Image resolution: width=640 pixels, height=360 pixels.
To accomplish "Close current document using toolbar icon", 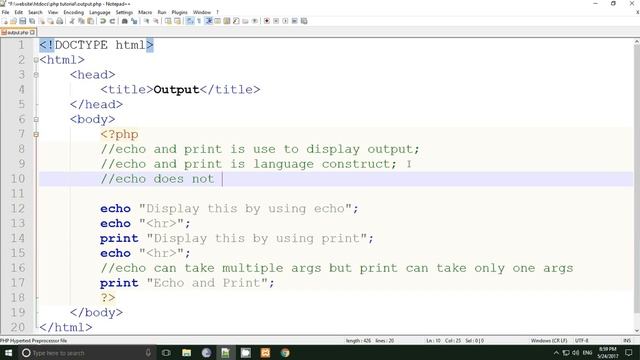I will (42, 21).
